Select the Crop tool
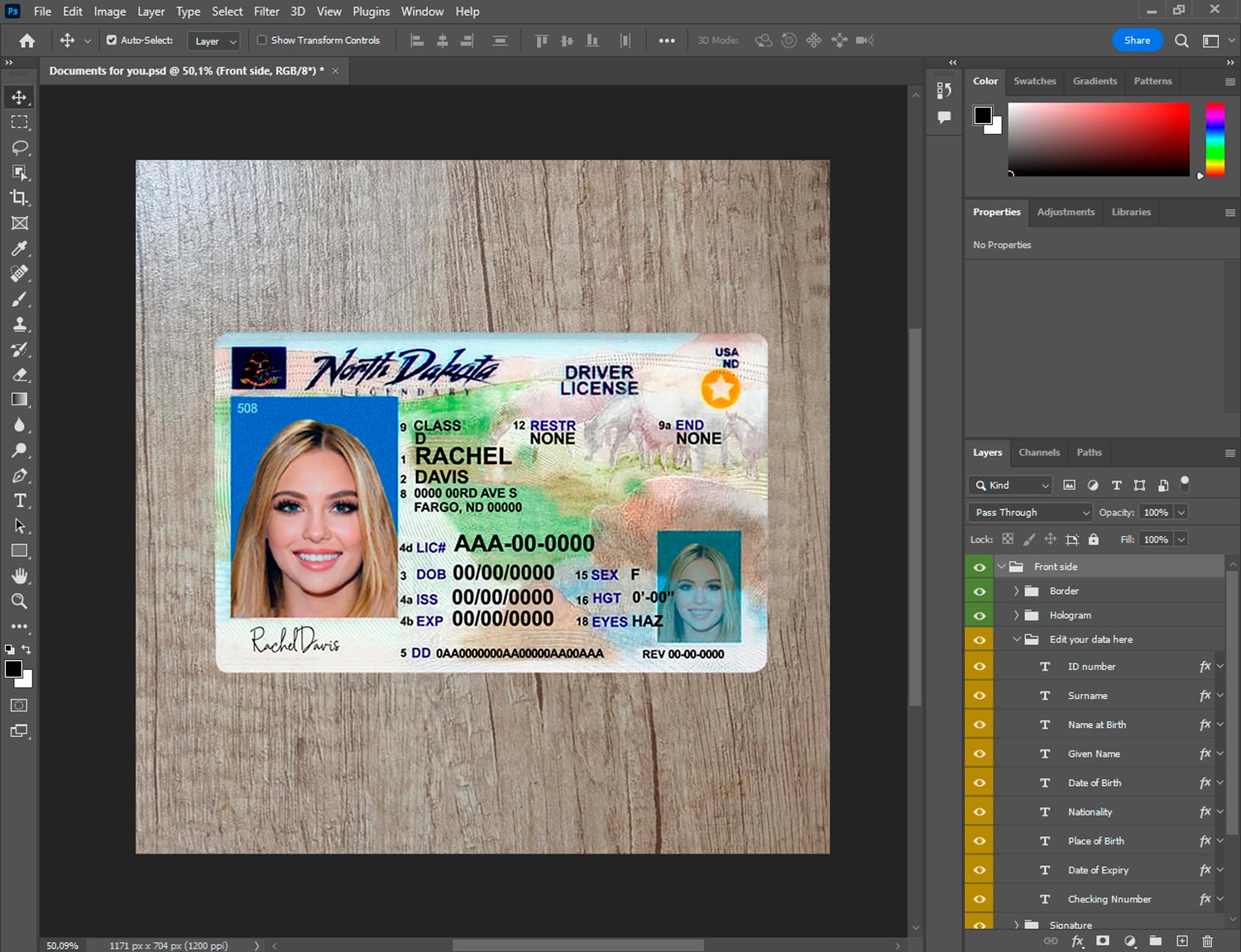This screenshot has height=952, width=1241. coord(20,198)
